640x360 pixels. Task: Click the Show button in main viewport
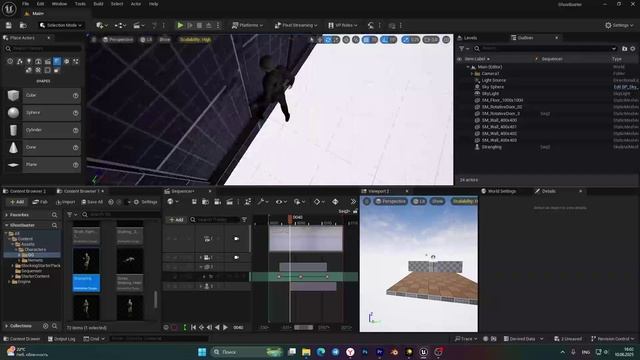pyautogui.click(x=165, y=40)
